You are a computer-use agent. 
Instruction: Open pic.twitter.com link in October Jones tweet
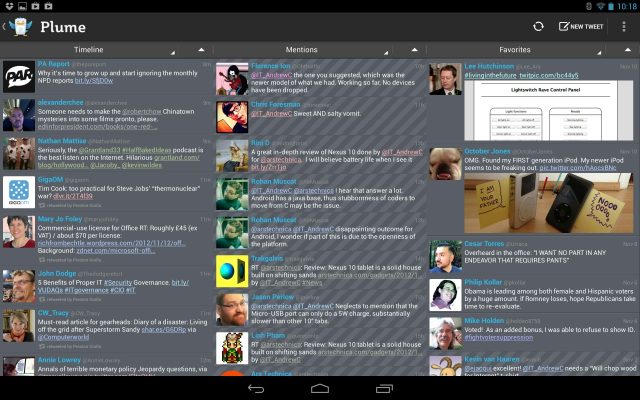point(578,168)
